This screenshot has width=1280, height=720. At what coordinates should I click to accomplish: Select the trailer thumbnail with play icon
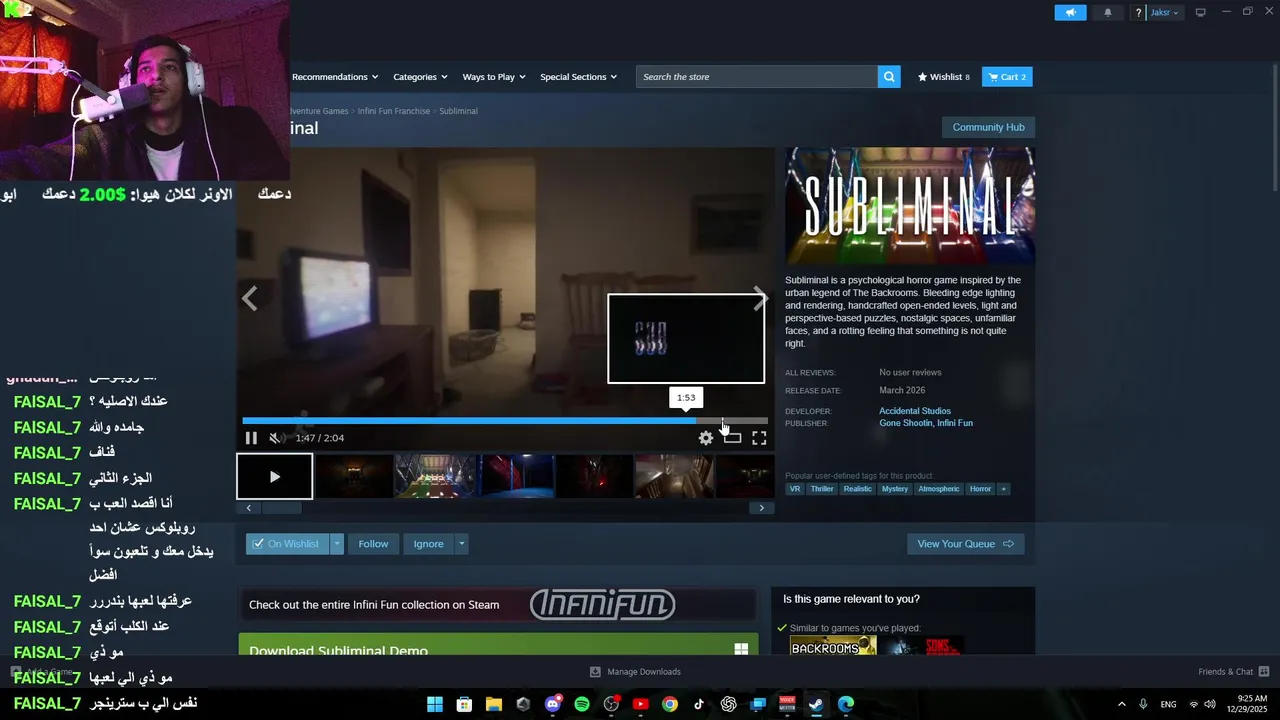click(x=275, y=476)
